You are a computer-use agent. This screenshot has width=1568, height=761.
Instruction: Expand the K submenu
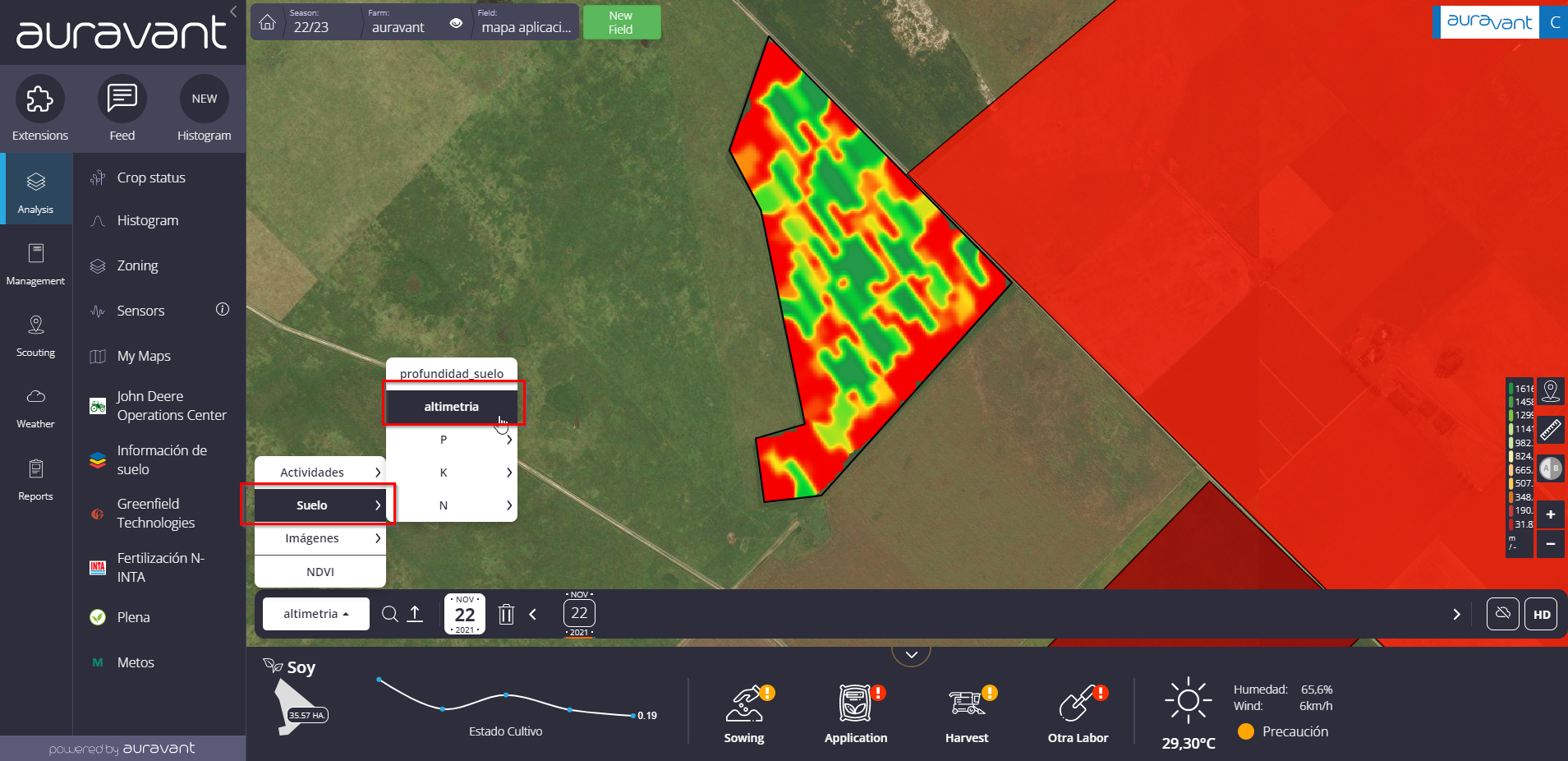pos(452,473)
